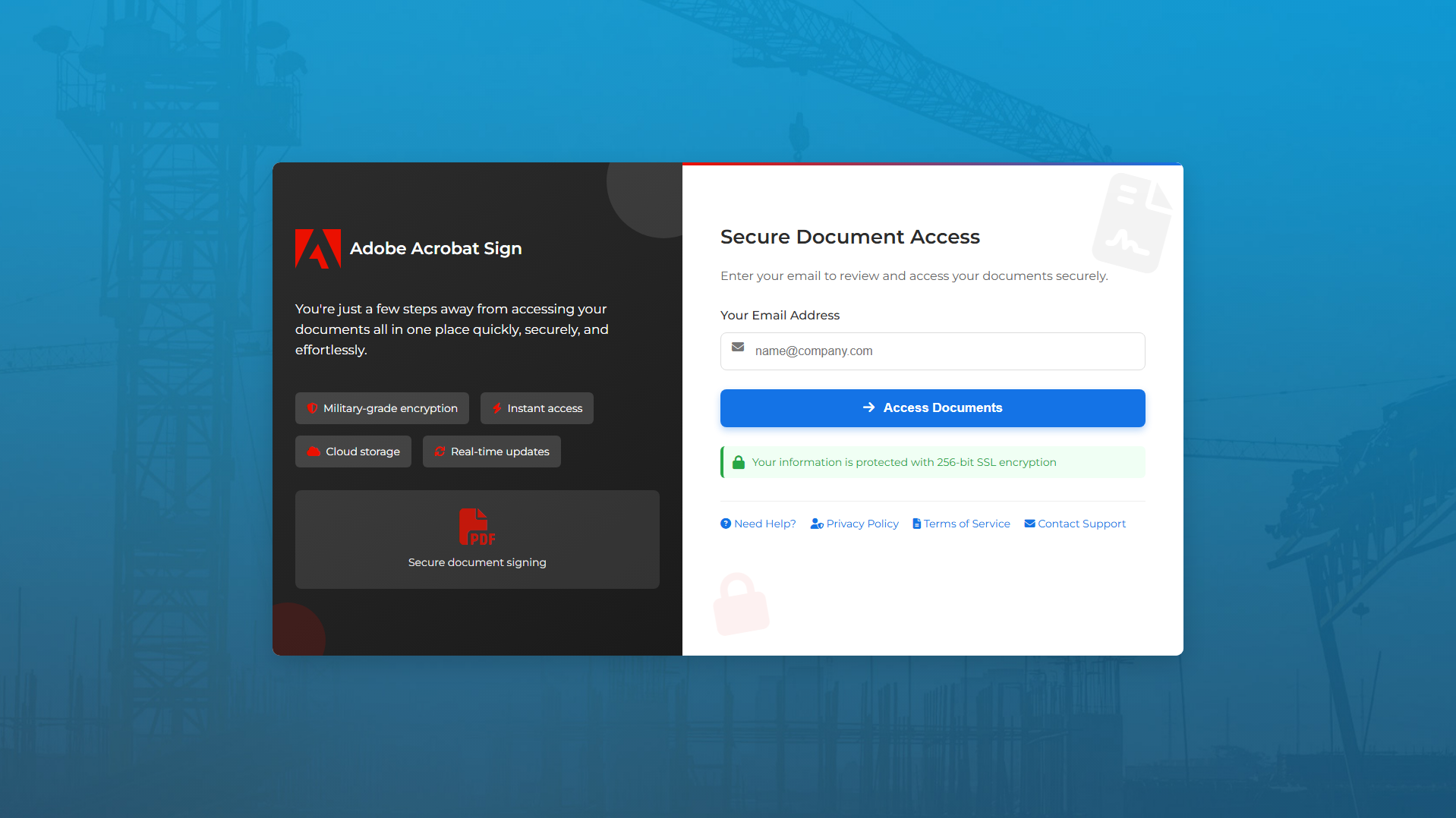Open the Need Help? link

tap(758, 524)
